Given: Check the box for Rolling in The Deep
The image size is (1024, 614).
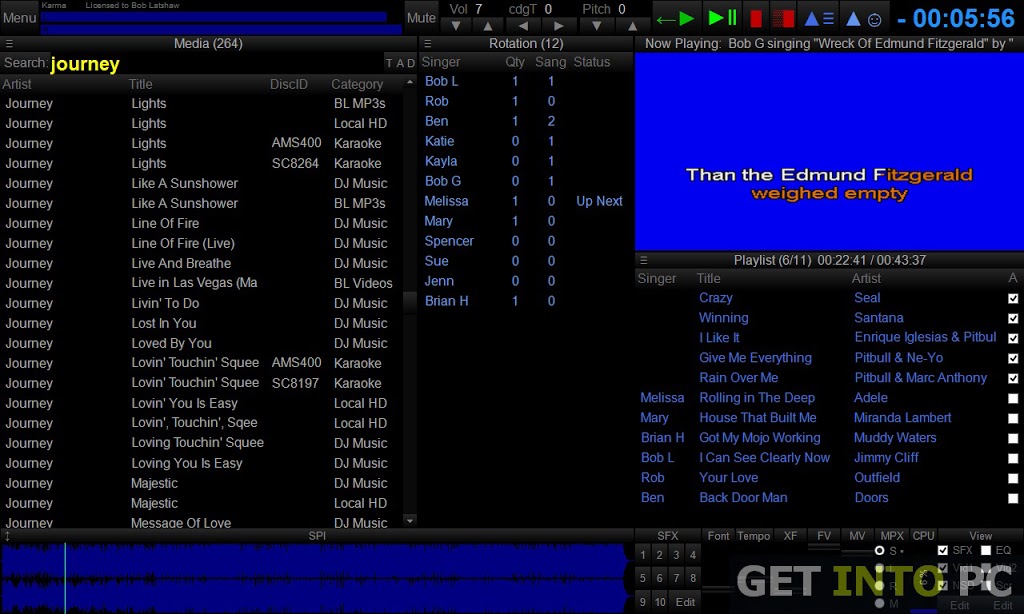Looking at the screenshot, I should [x=1013, y=398].
